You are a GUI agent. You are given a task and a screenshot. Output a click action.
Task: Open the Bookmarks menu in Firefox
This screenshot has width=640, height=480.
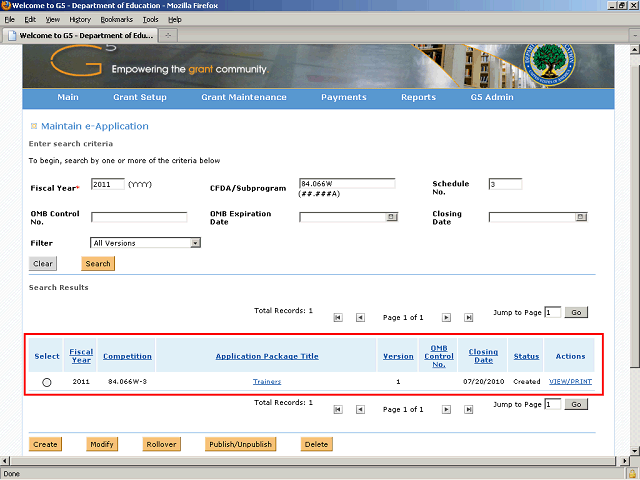click(116, 19)
